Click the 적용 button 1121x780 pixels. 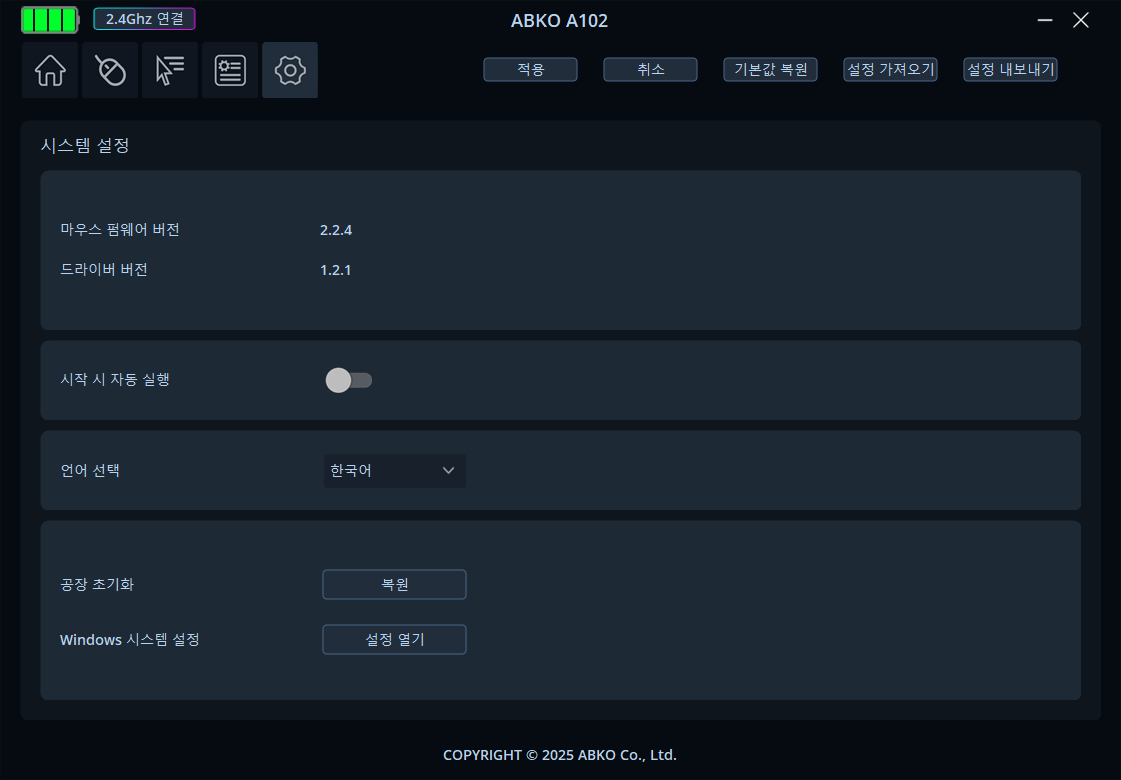tap(530, 69)
